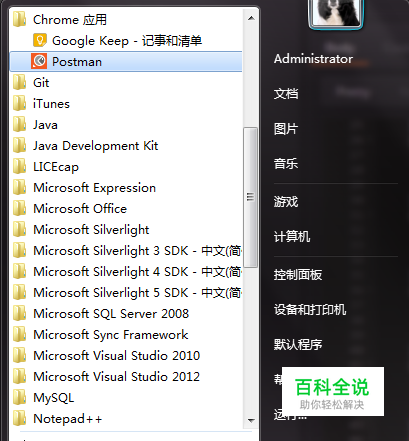Click scroll down arrow of programs list
This screenshot has width=409, height=441.
click(x=251, y=421)
